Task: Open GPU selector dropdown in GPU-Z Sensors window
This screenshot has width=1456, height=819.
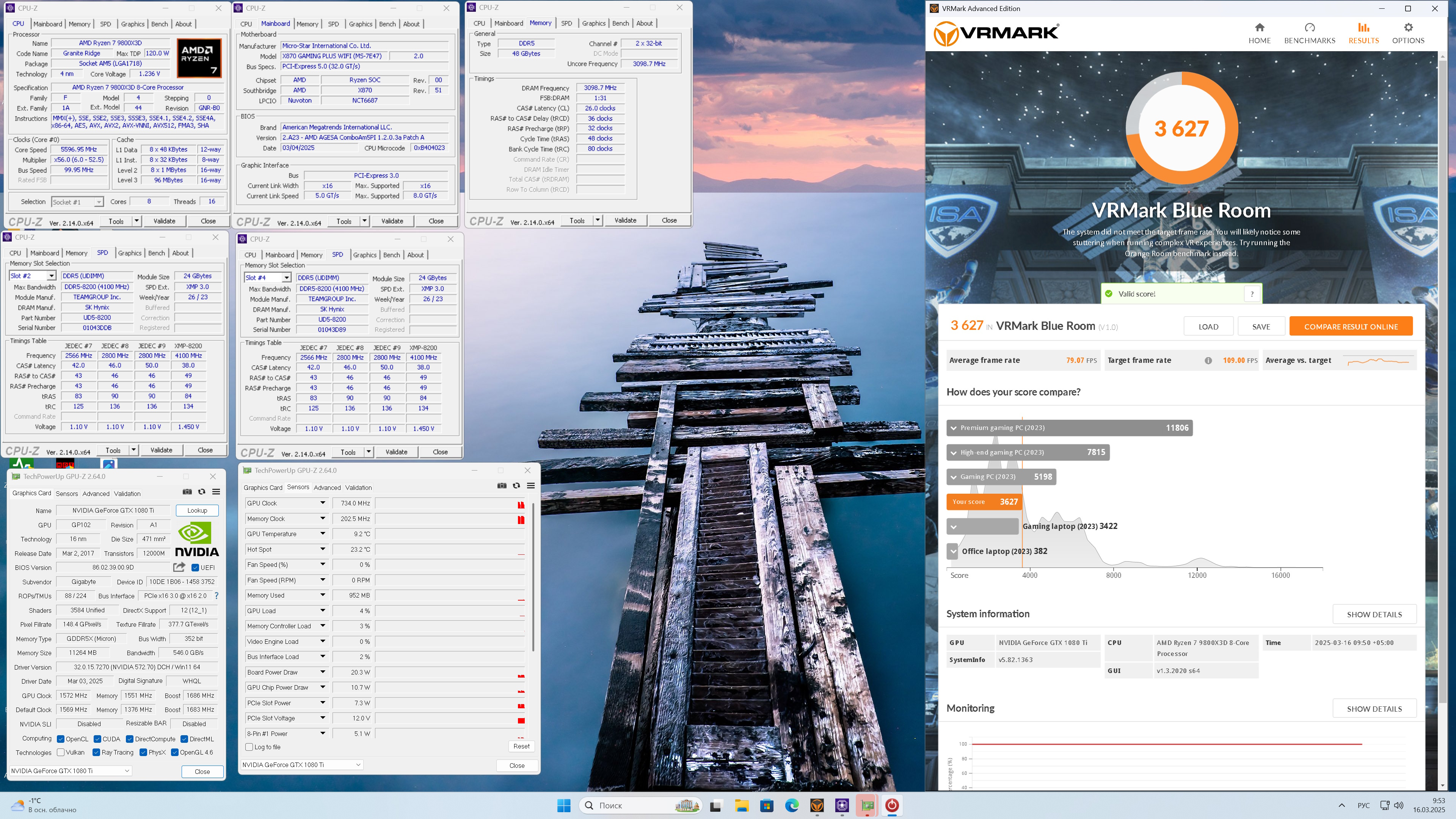Action: pos(302,765)
